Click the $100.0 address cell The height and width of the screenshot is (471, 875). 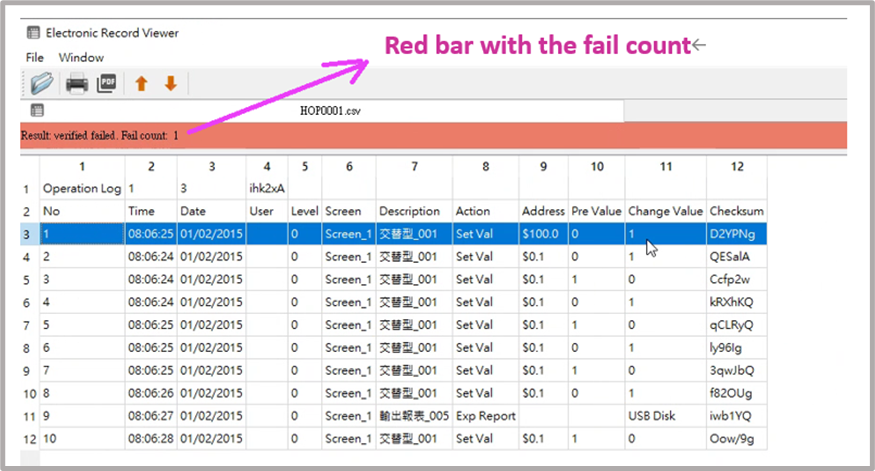coord(541,234)
